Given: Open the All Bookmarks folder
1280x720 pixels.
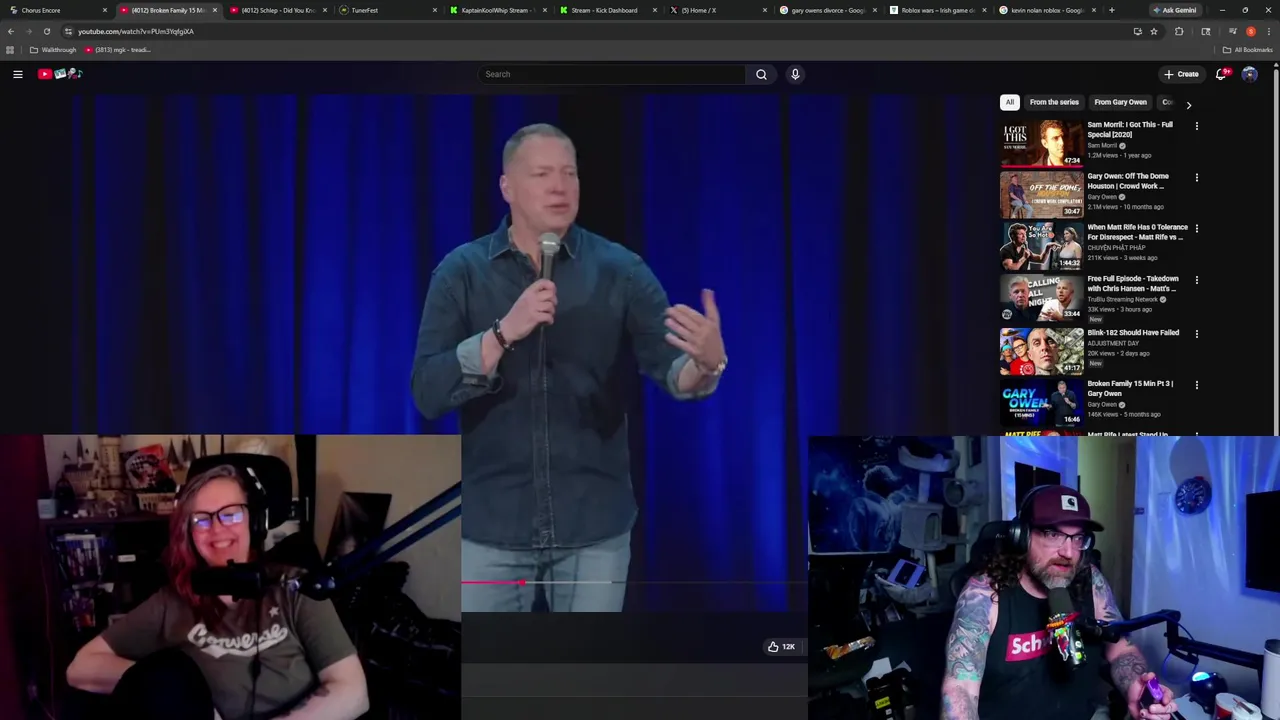Looking at the screenshot, I should pos(1247,50).
